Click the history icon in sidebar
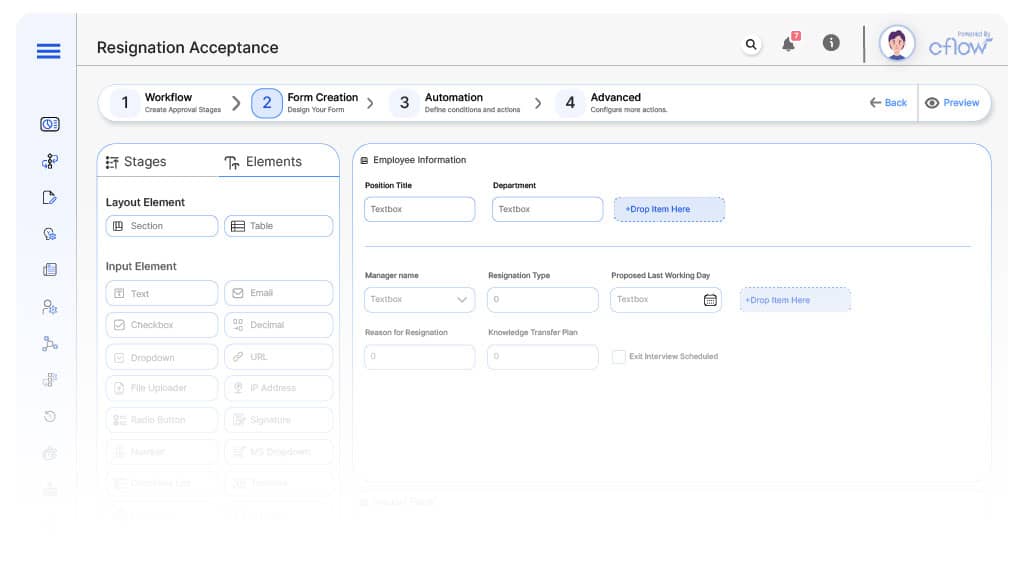Image resolution: width=1024 pixels, height=576 pixels. 50,416
